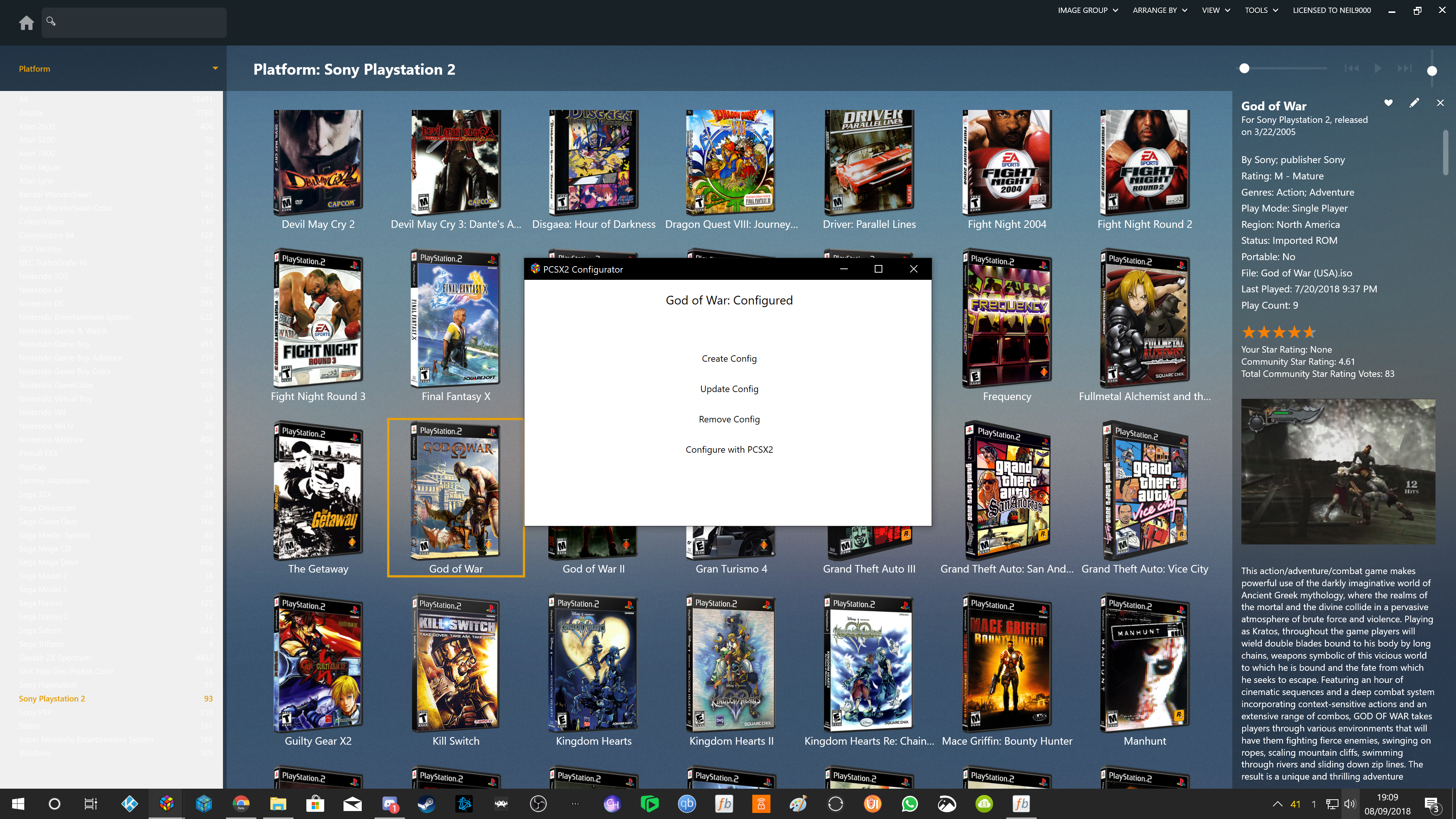Select Arcade in the platform list
The width and height of the screenshot is (1456, 819).
point(115,113)
